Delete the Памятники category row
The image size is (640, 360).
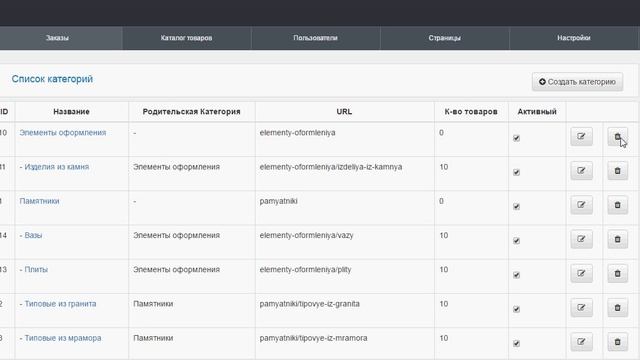618,205
